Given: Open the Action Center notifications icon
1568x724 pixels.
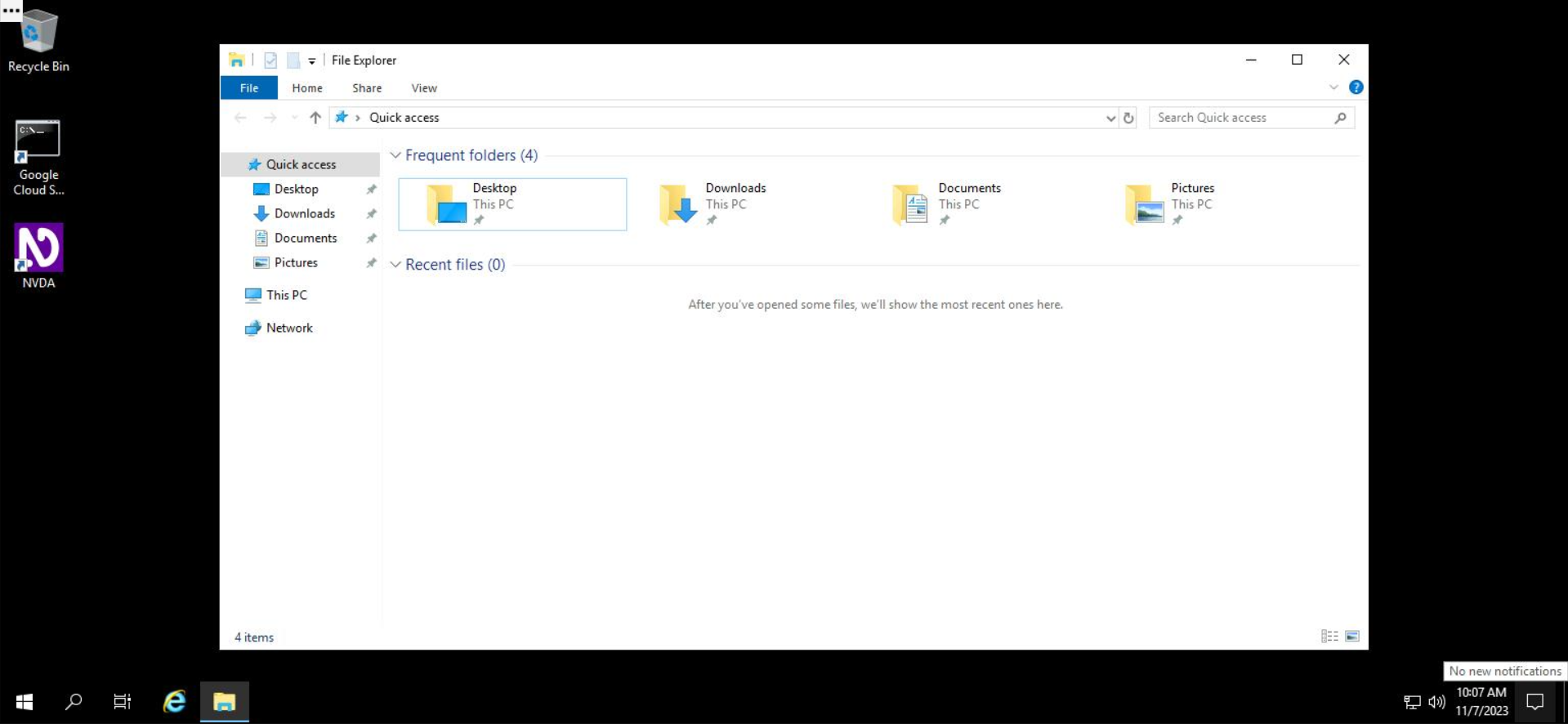Looking at the screenshot, I should [x=1535, y=701].
